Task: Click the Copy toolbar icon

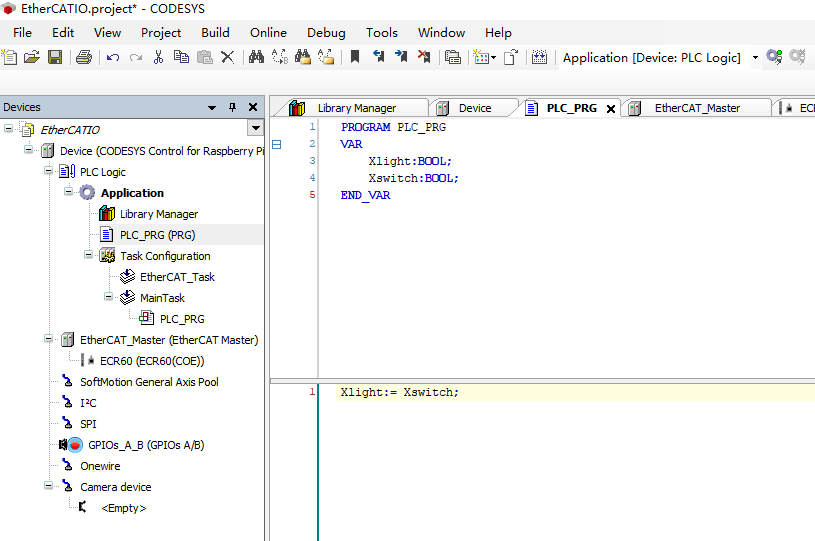Action: [x=181, y=57]
